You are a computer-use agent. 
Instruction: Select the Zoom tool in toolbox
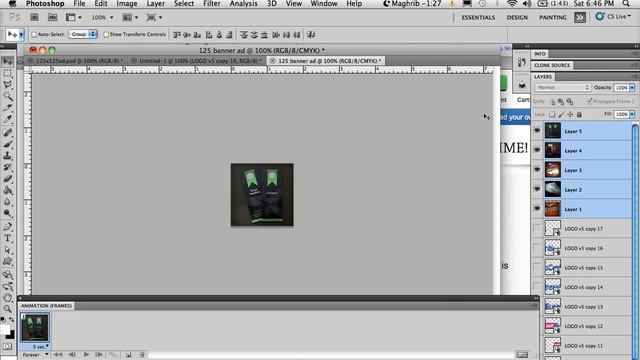tap(7, 309)
